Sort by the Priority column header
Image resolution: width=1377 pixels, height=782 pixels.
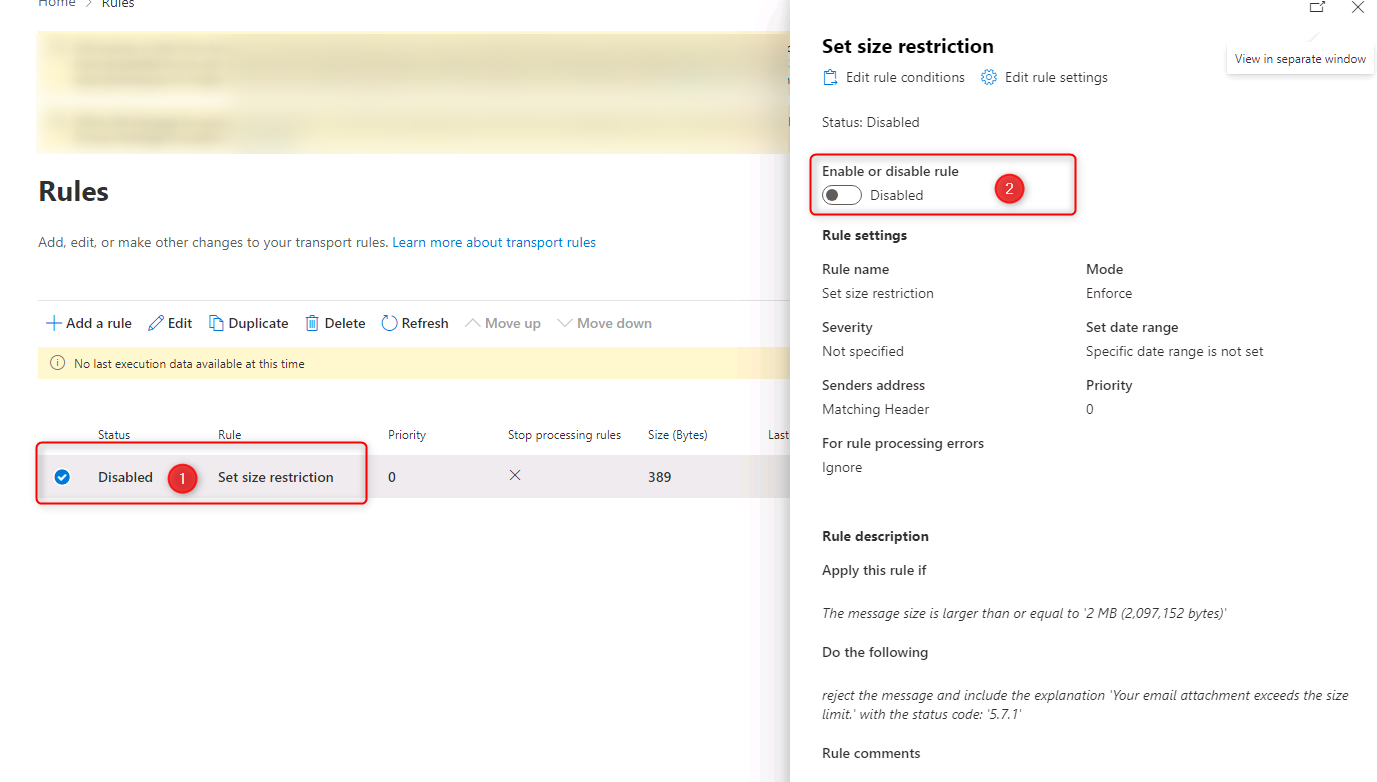pos(407,435)
